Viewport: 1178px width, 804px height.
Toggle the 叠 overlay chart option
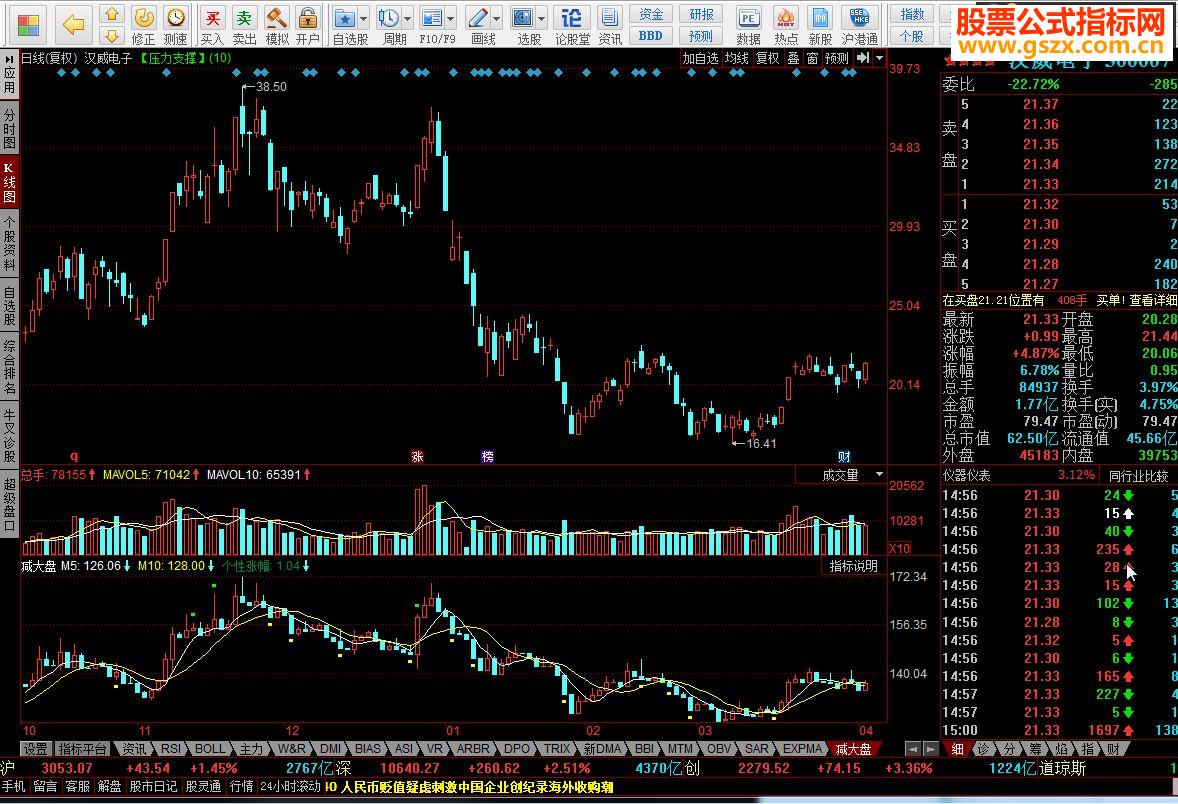(793, 58)
